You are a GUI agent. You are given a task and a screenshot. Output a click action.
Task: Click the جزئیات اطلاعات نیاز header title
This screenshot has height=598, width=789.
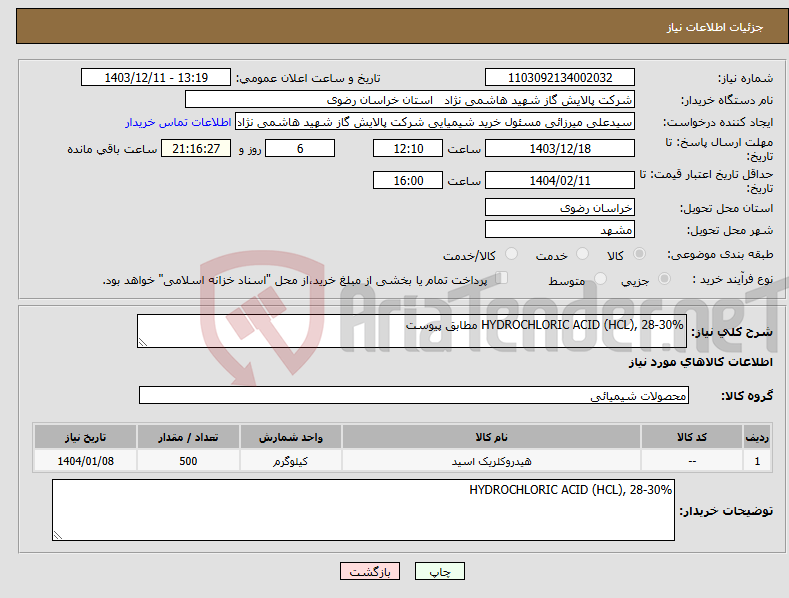(715, 27)
